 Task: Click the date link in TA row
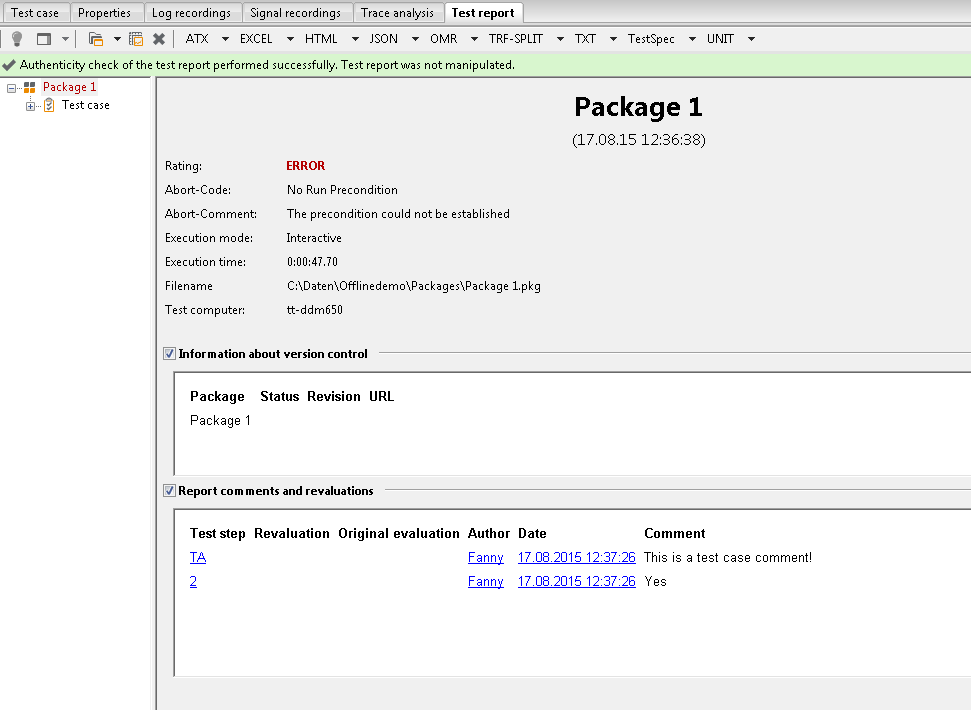577,558
